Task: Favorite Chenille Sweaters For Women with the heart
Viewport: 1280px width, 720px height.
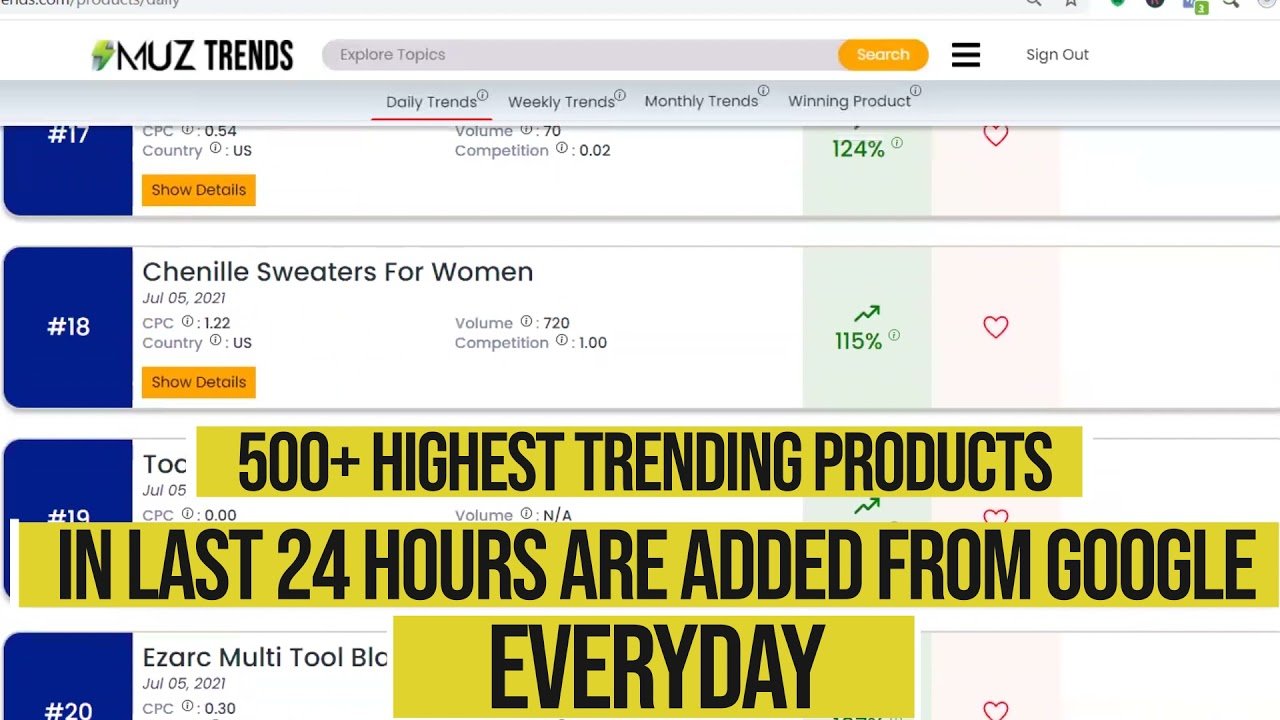Action: pos(995,327)
